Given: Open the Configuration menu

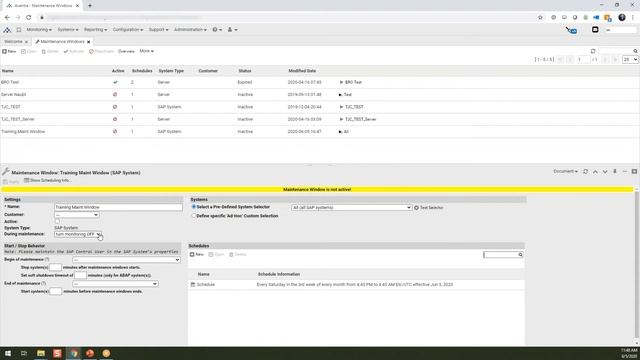Looking at the screenshot, I should tap(128, 30).
